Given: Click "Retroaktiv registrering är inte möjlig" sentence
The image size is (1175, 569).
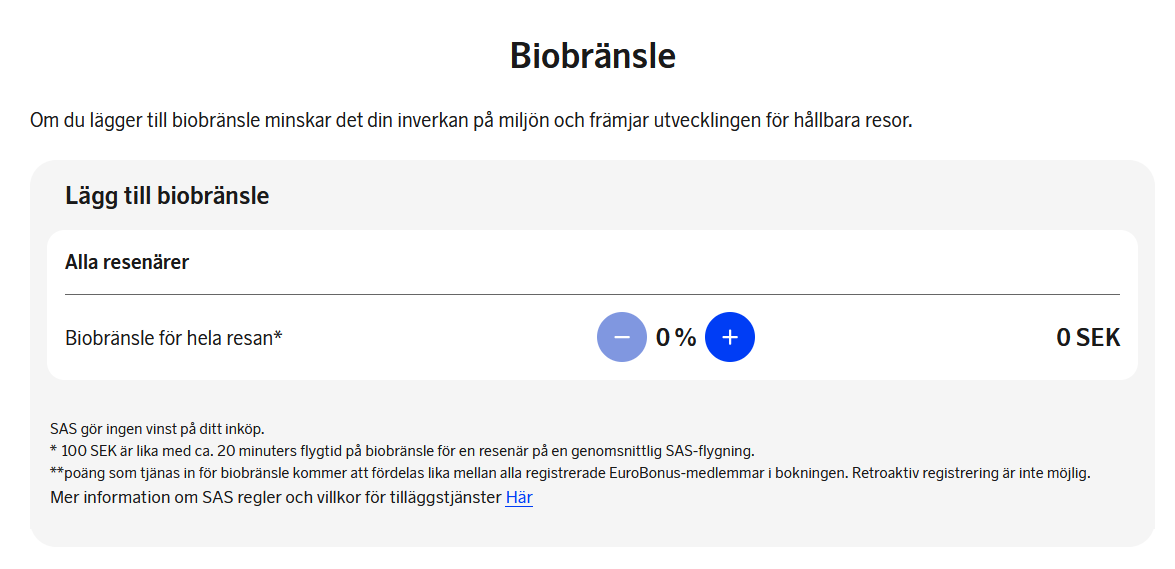Looking at the screenshot, I should [970, 473].
